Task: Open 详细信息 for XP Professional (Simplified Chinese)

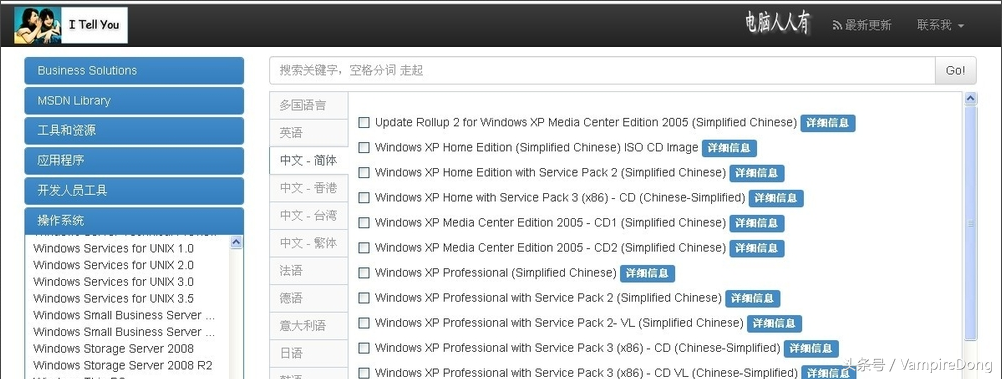Action: click(x=647, y=274)
